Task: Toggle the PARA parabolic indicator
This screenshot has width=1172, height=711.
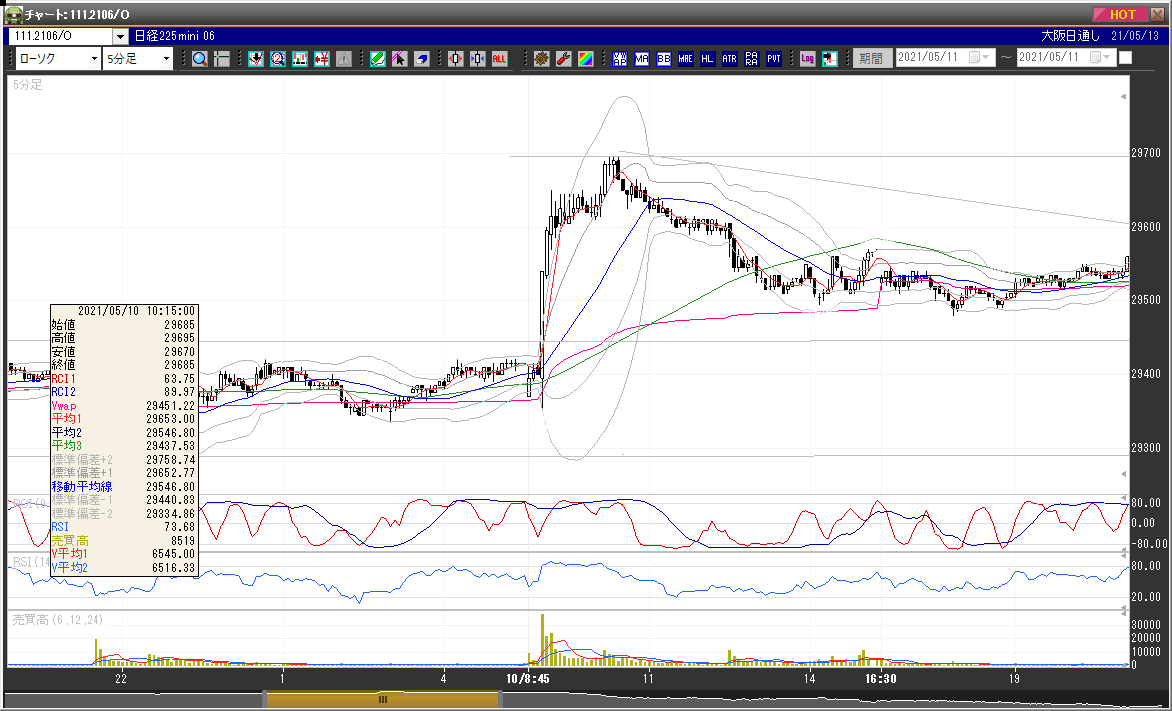Action: coord(751,58)
